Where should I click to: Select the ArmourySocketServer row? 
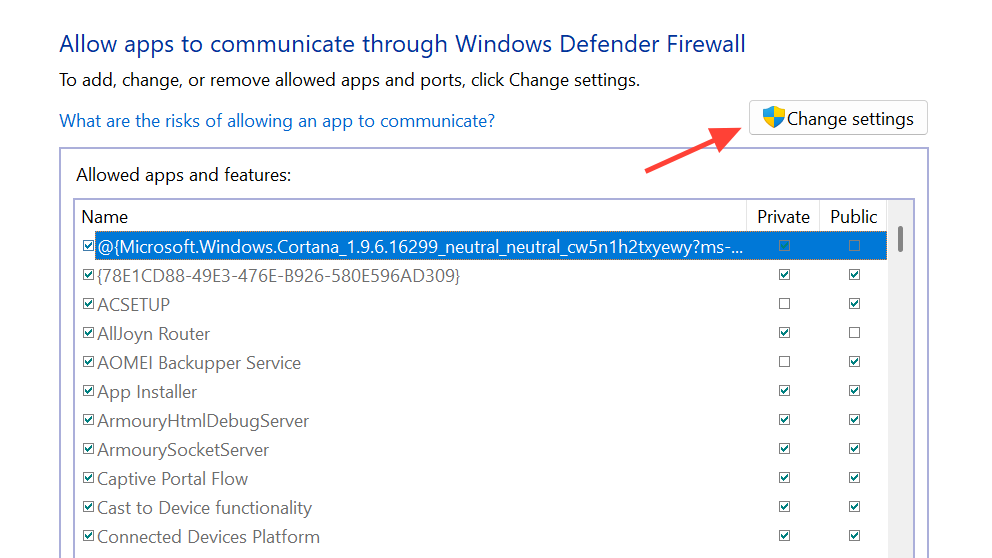pyautogui.click(x=183, y=450)
